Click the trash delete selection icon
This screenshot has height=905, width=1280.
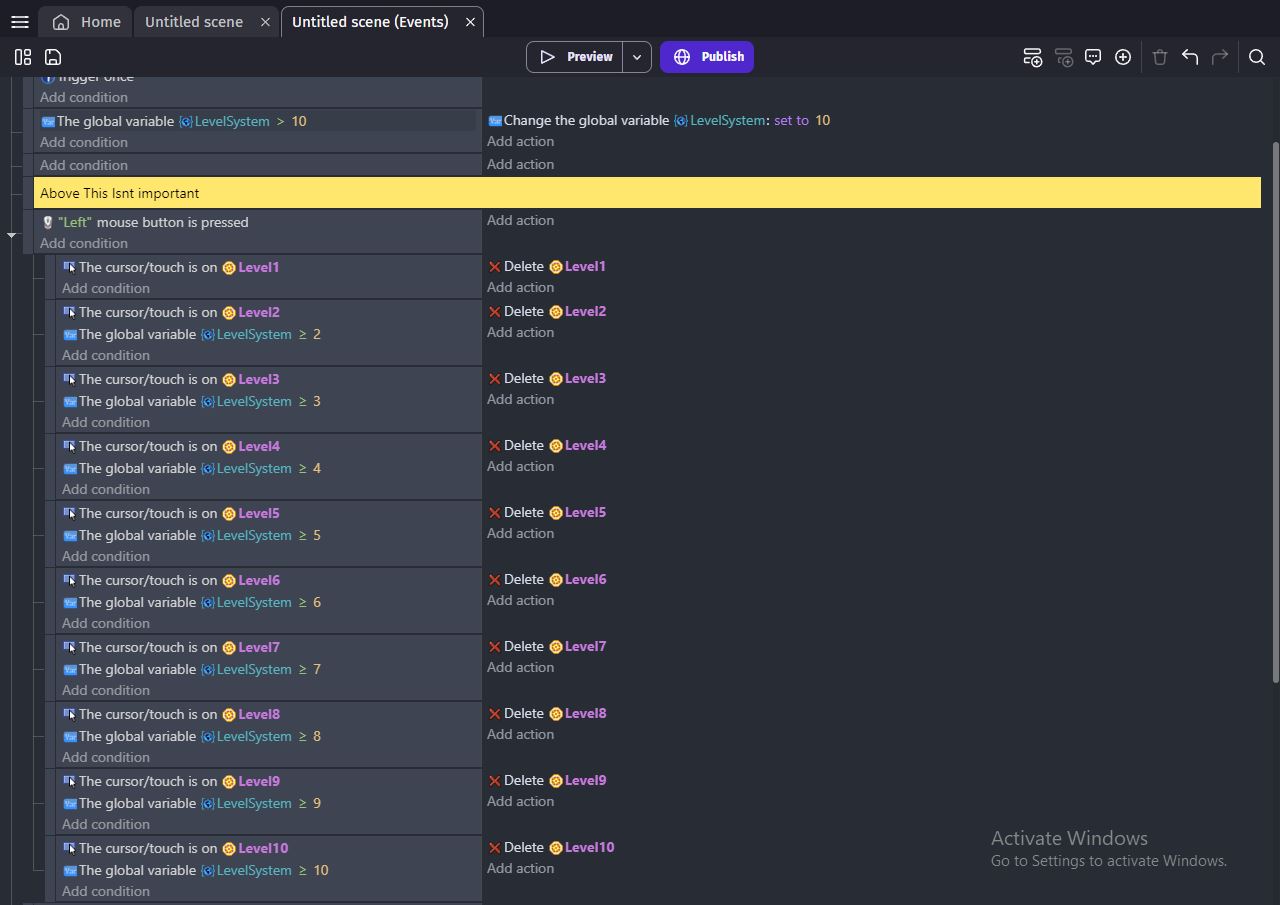tap(1160, 57)
